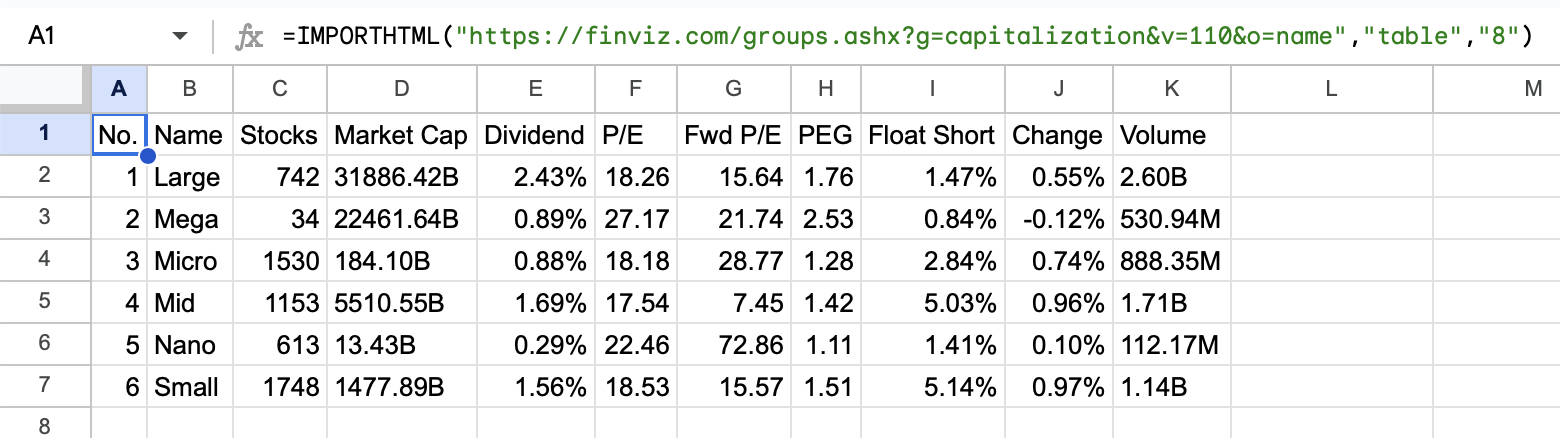Select column A header
This screenshot has height=438, width=1560.
tap(119, 89)
